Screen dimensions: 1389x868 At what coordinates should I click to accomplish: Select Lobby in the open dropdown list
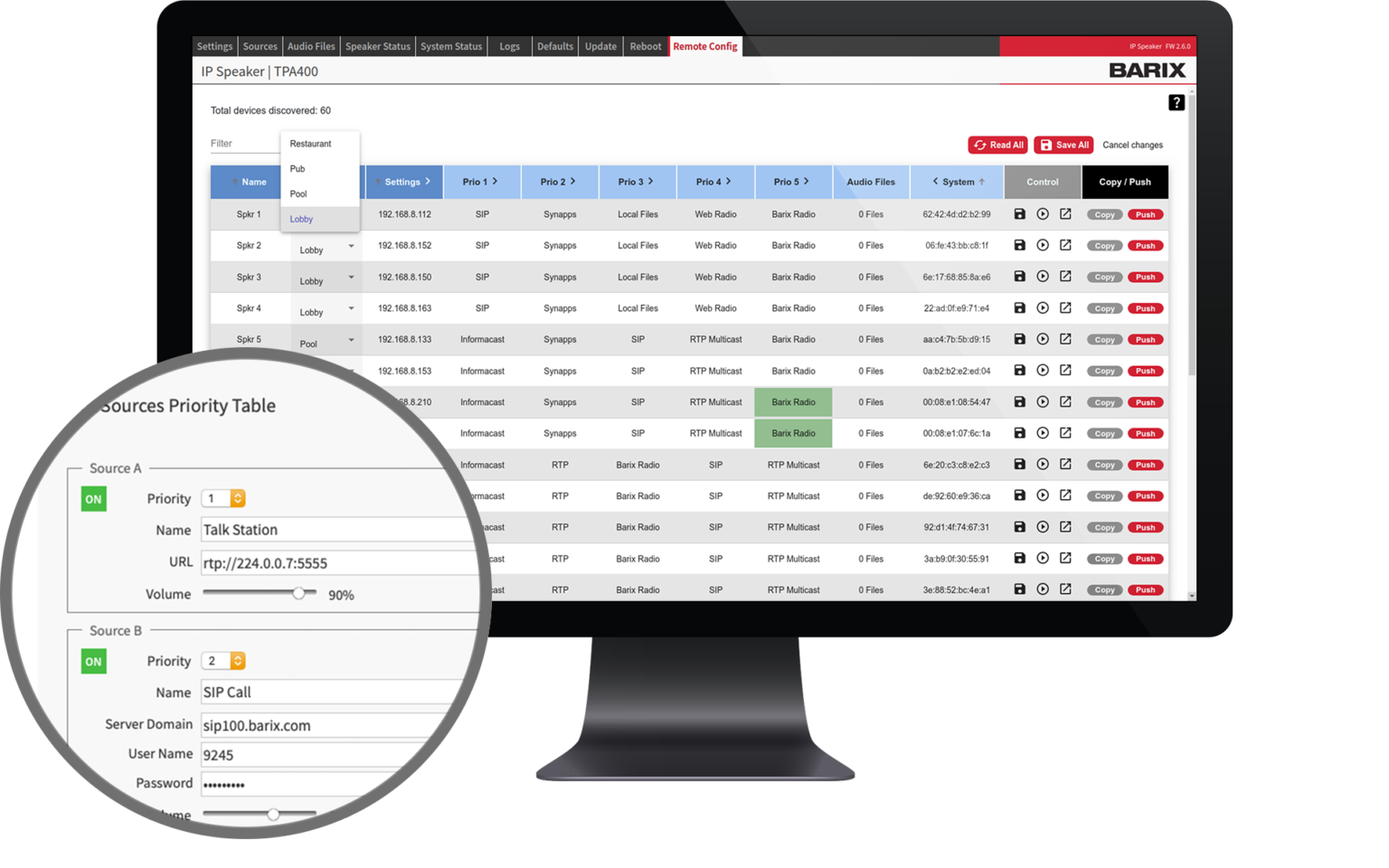pyautogui.click(x=302, y=219)
